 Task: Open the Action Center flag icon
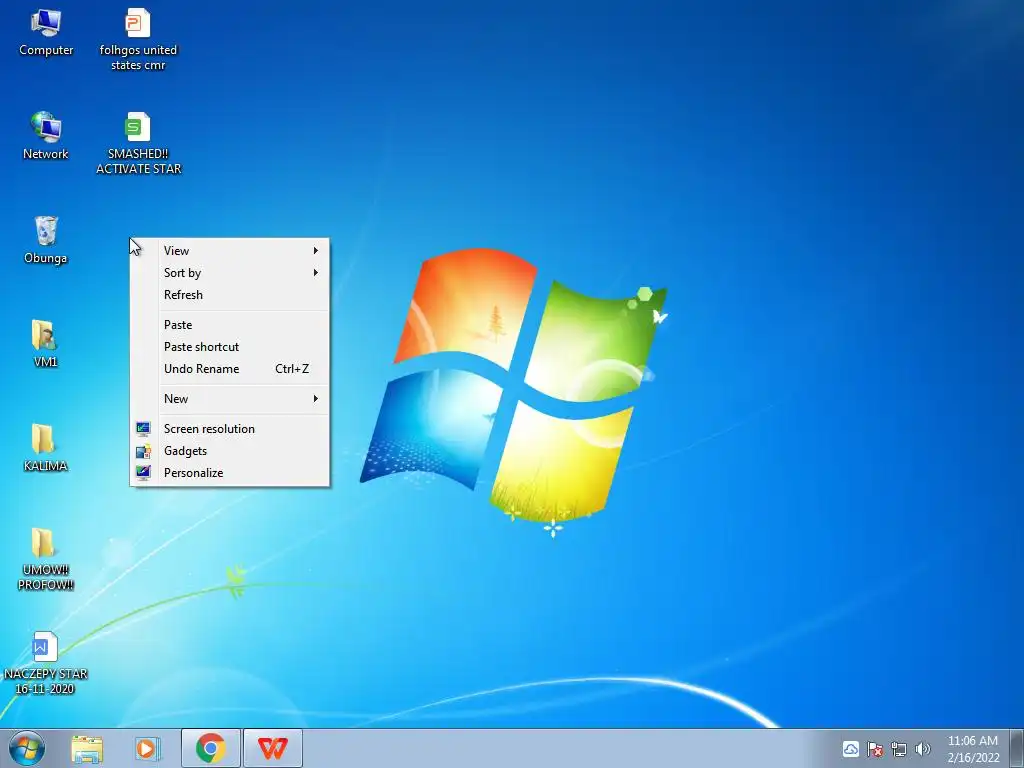[874, 749]
